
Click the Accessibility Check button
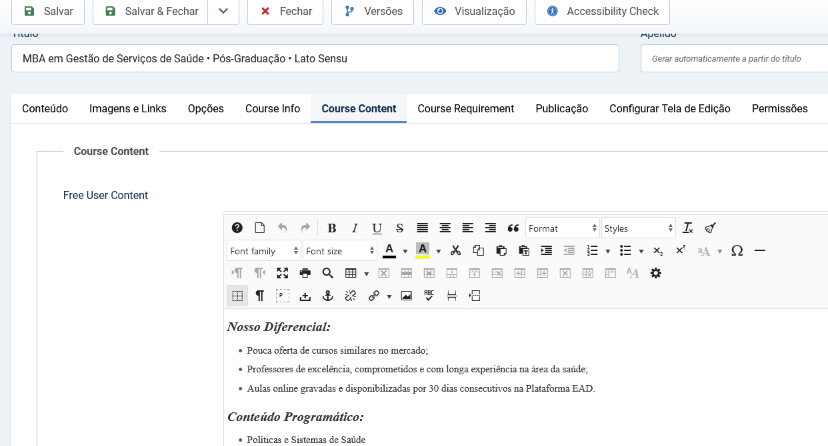click(x=602, y=11)
